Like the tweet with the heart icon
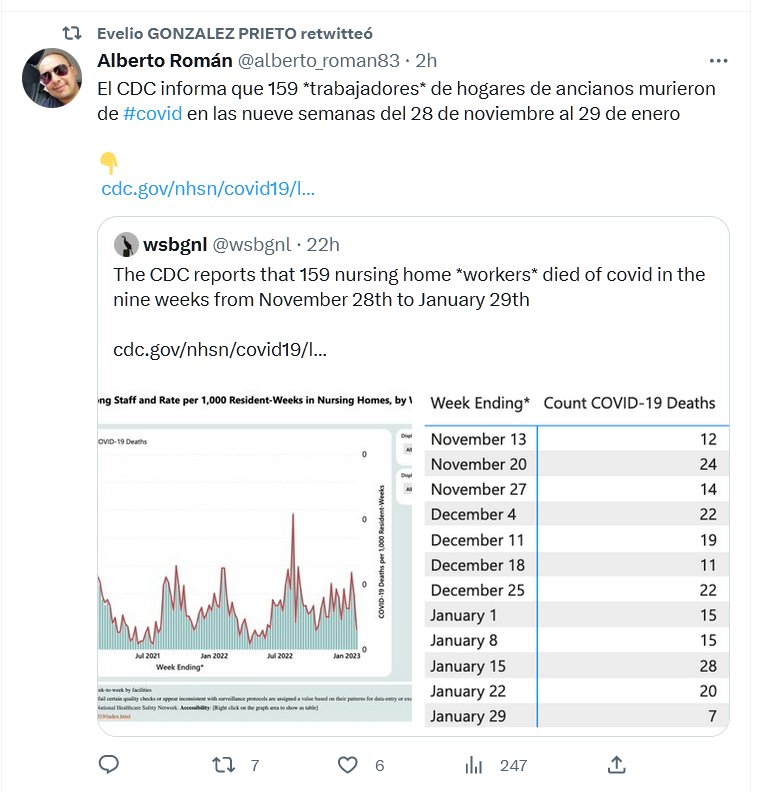 click(x=347, y=765)
